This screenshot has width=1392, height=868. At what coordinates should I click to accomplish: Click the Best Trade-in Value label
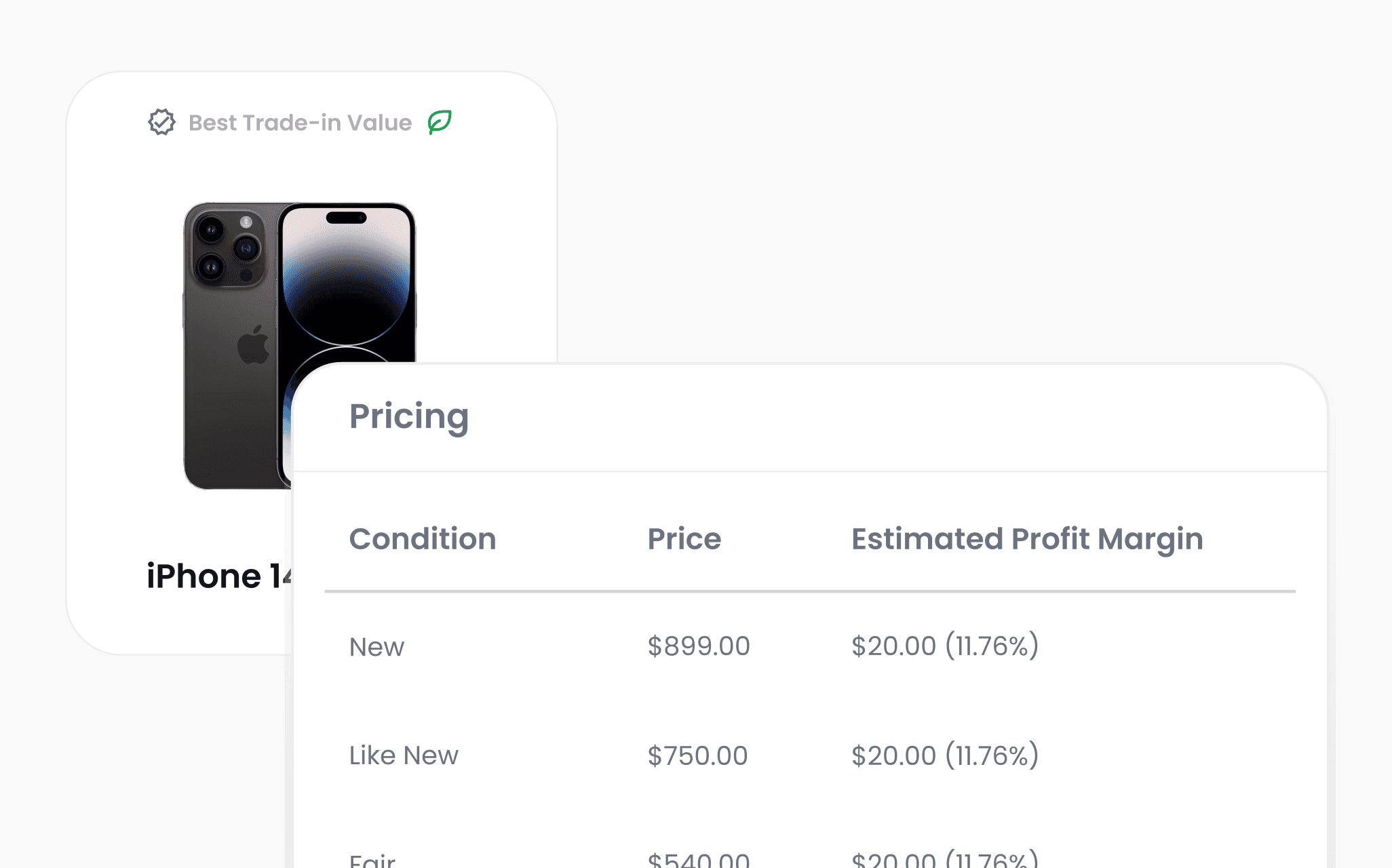(300, 123)
